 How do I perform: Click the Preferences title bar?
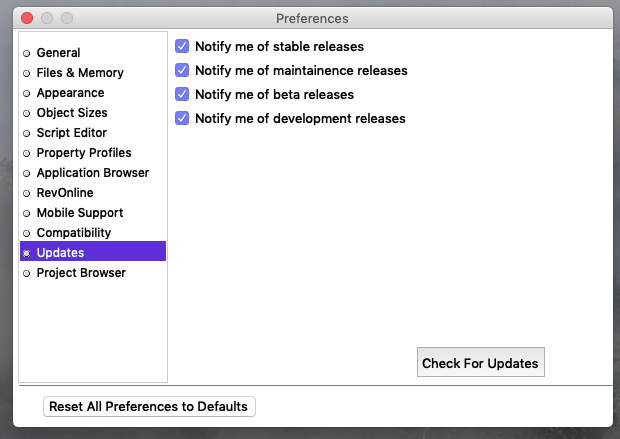click(312, 18)
